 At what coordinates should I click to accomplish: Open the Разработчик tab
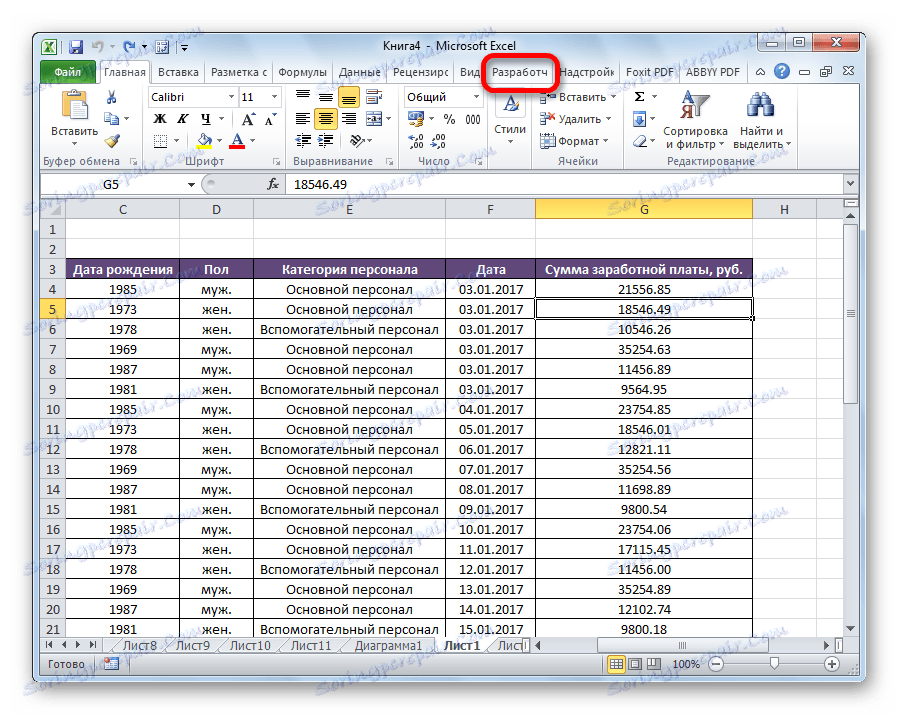pyautogui.click(x=520, y=72)
